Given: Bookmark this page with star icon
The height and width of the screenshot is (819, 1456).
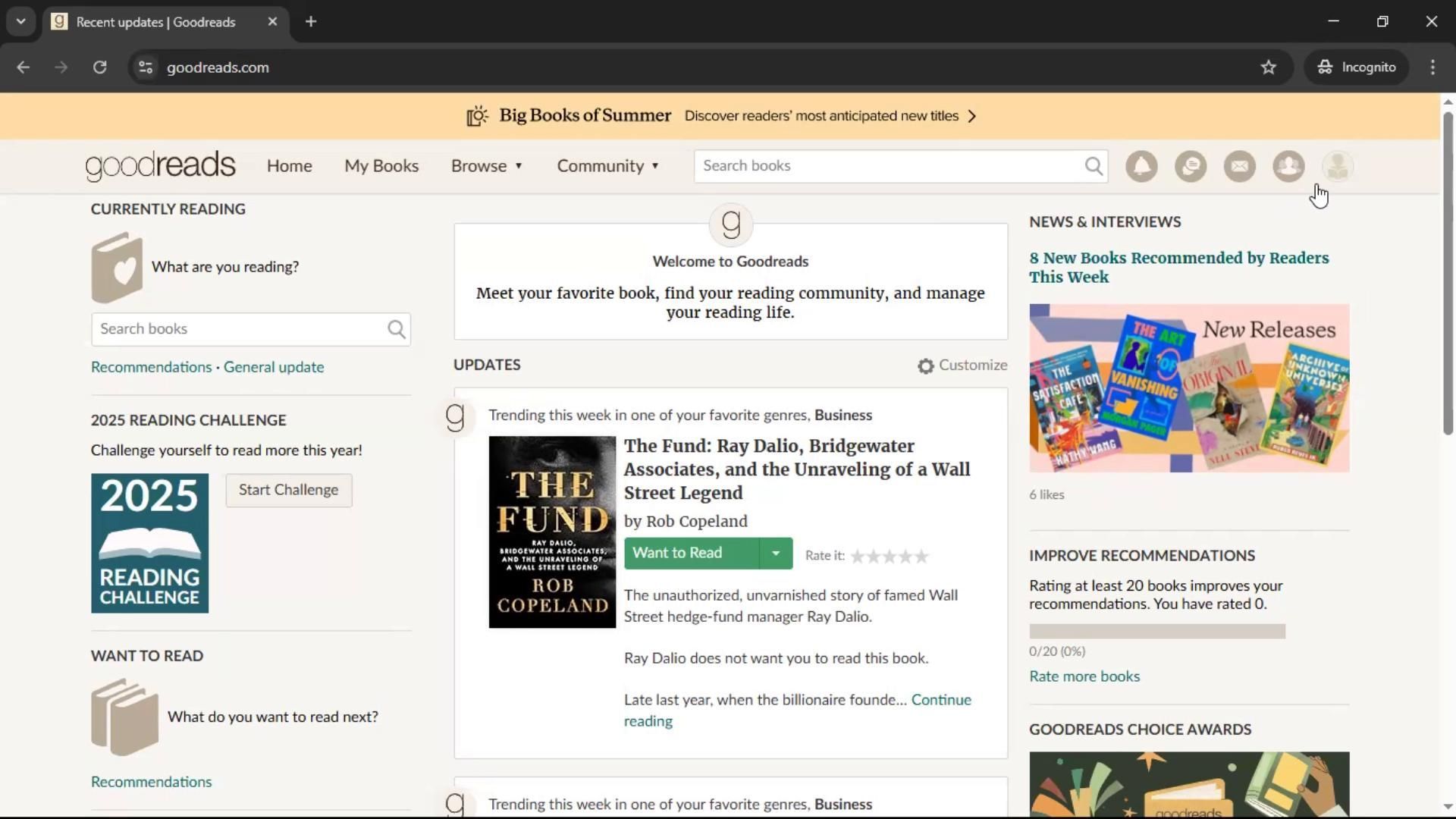Looking at the screenshot, I should pos(1268,67).
